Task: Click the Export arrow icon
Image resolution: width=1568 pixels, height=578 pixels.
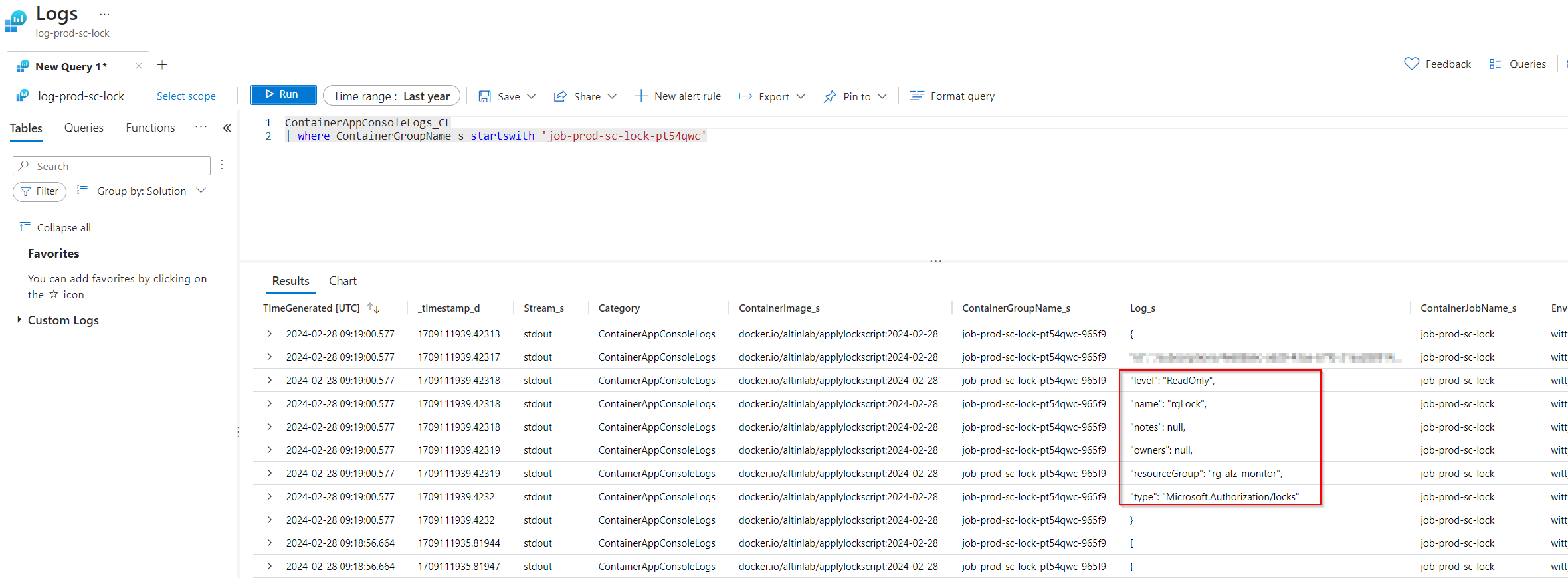Action: pos(745,96)
